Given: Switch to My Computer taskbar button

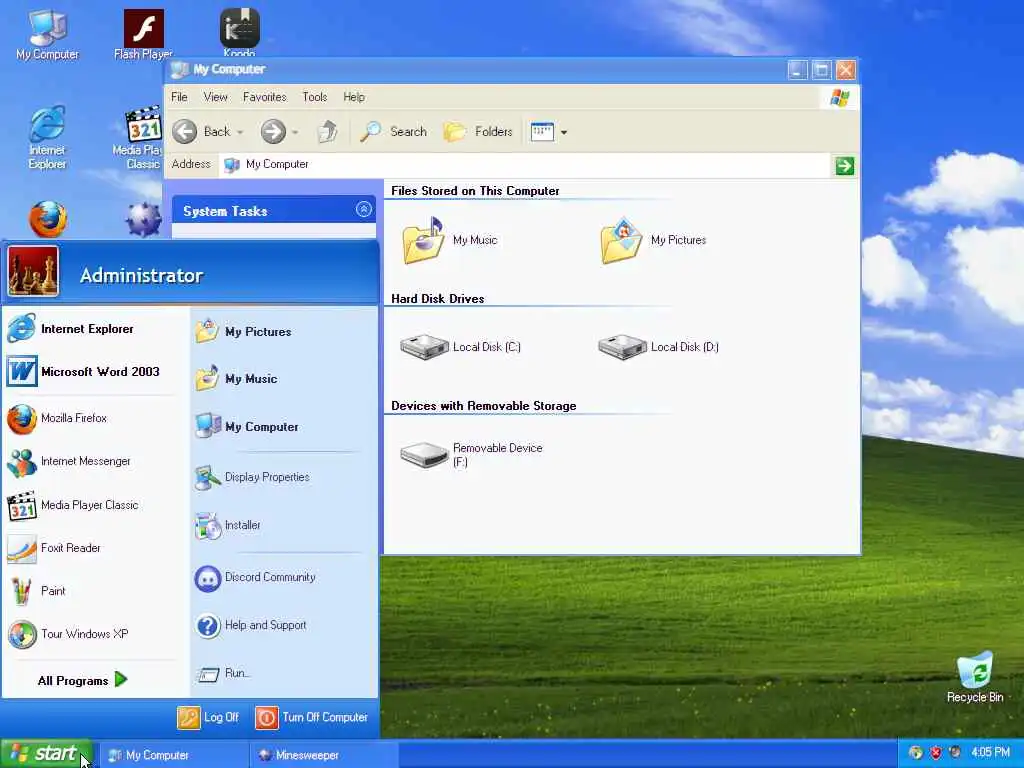Looking at the screenshot, I should click(173, 755).
